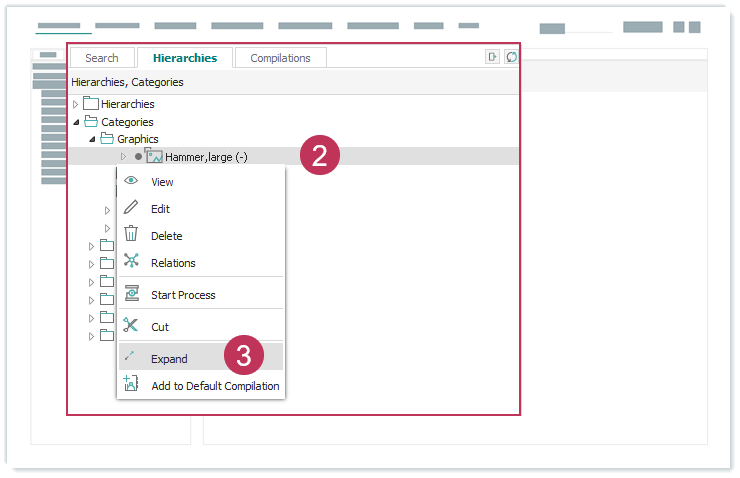Click the Relations network icon
Image resolution: width=740 pixels, height=478 pixels.
pyautogui.click(x=131, y=263)
